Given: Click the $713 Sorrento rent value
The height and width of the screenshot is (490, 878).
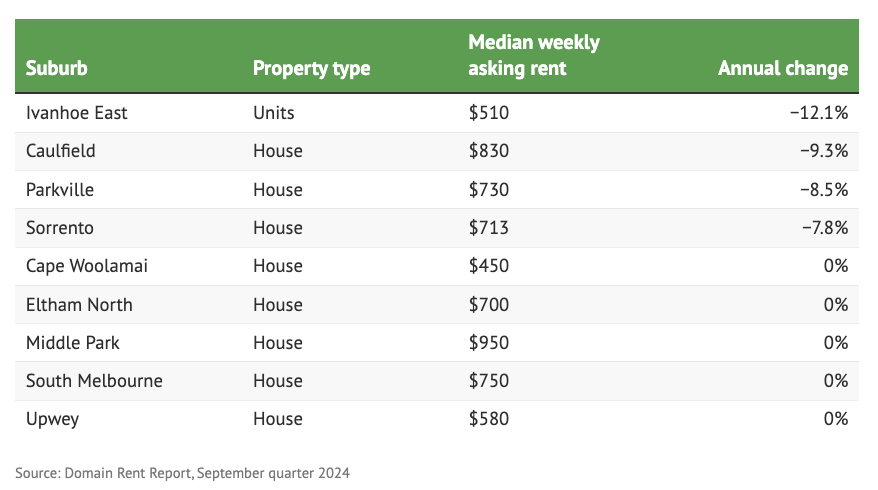Looking at the screenshot, I should (489, 228).
